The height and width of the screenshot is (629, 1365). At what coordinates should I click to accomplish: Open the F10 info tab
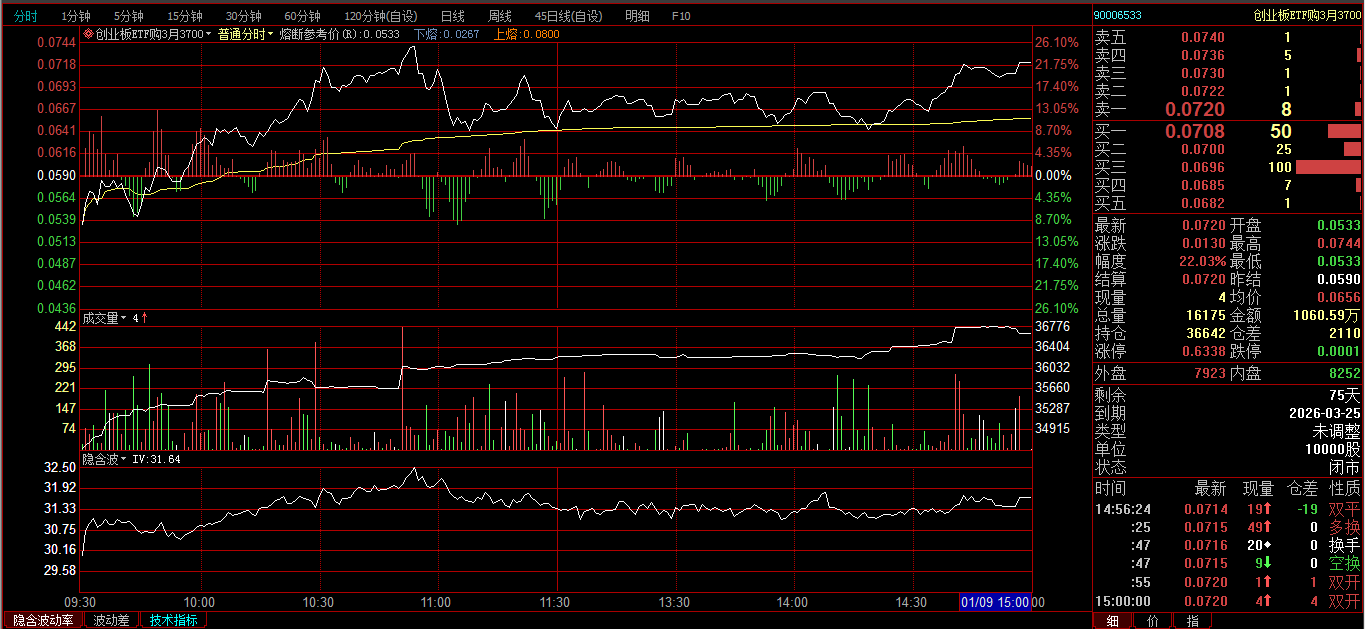(x=681, y=16)
